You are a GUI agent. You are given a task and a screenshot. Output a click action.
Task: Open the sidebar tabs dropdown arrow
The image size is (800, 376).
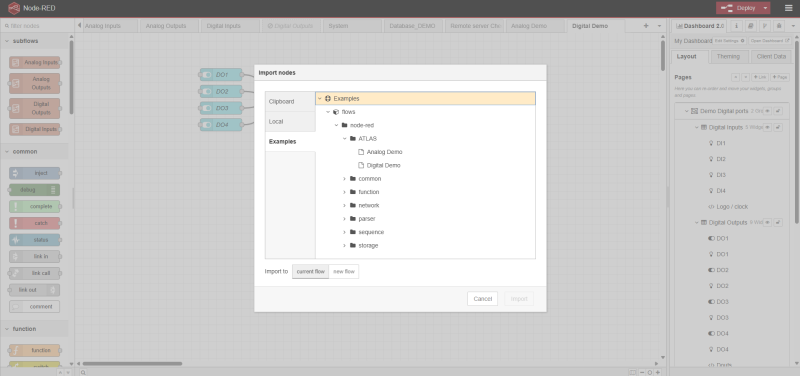click(792, 26)
